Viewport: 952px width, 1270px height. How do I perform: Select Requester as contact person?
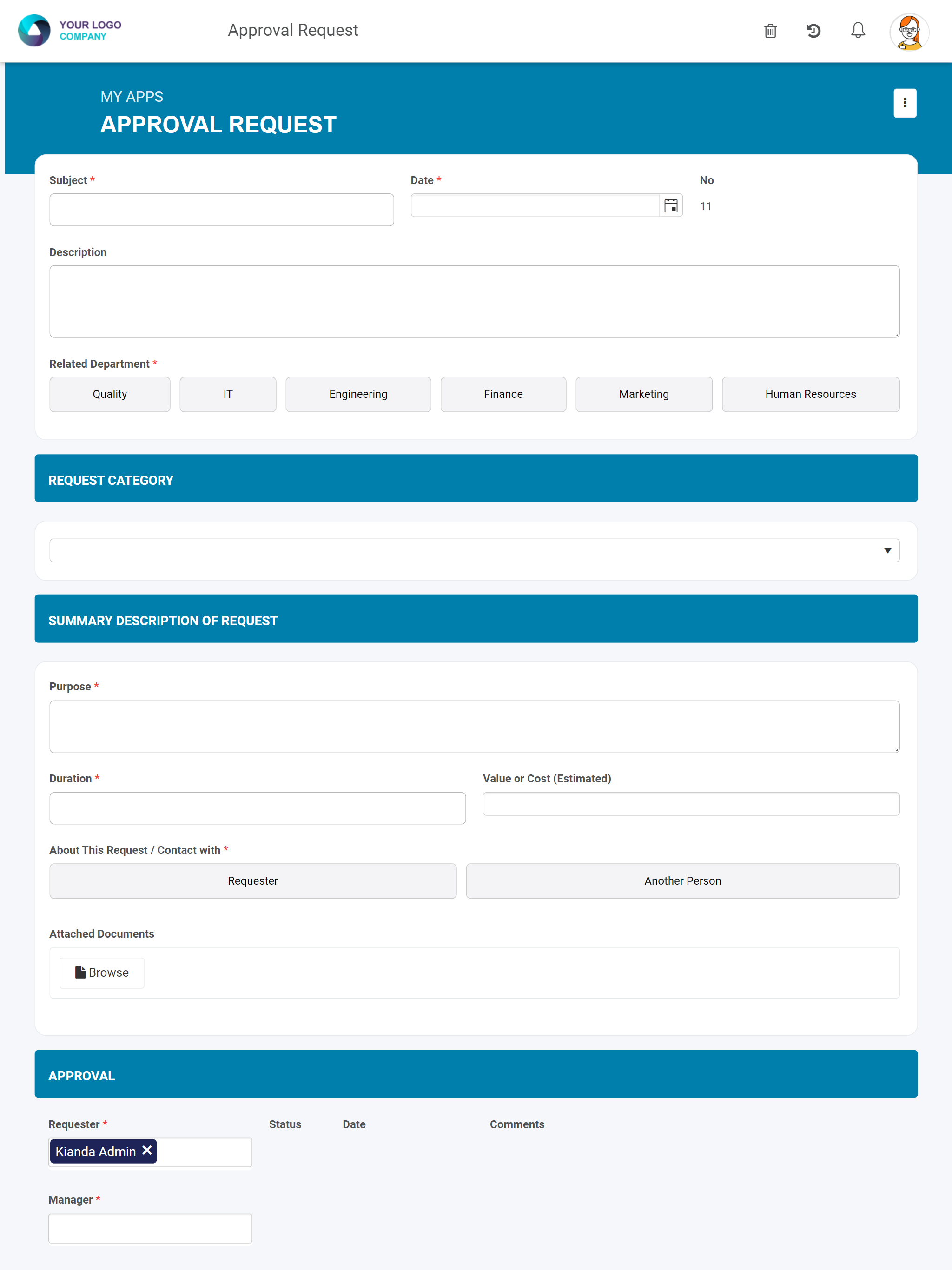(252, 880)
